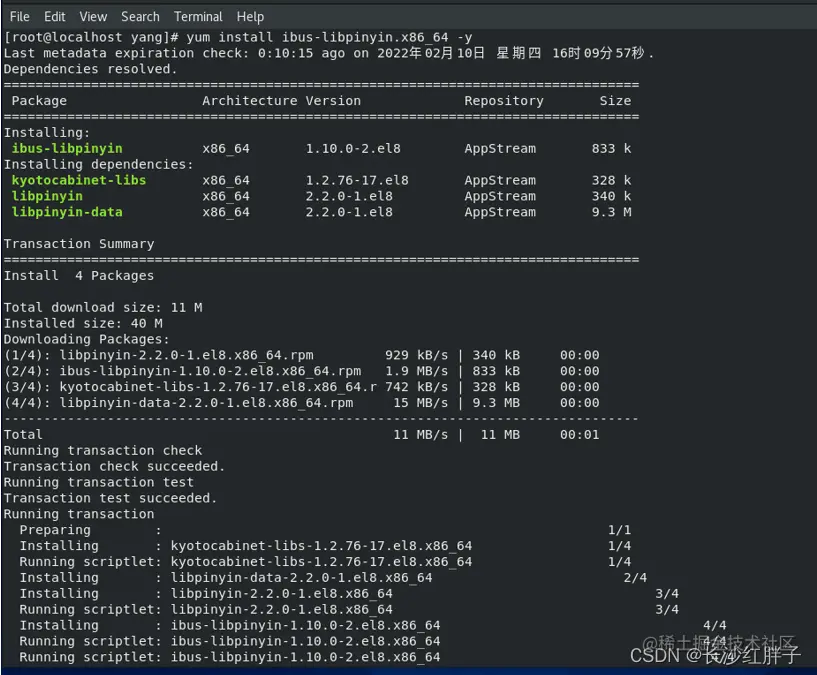
Task: Click the 1/1 progress counter
Action: click(620, 530)
